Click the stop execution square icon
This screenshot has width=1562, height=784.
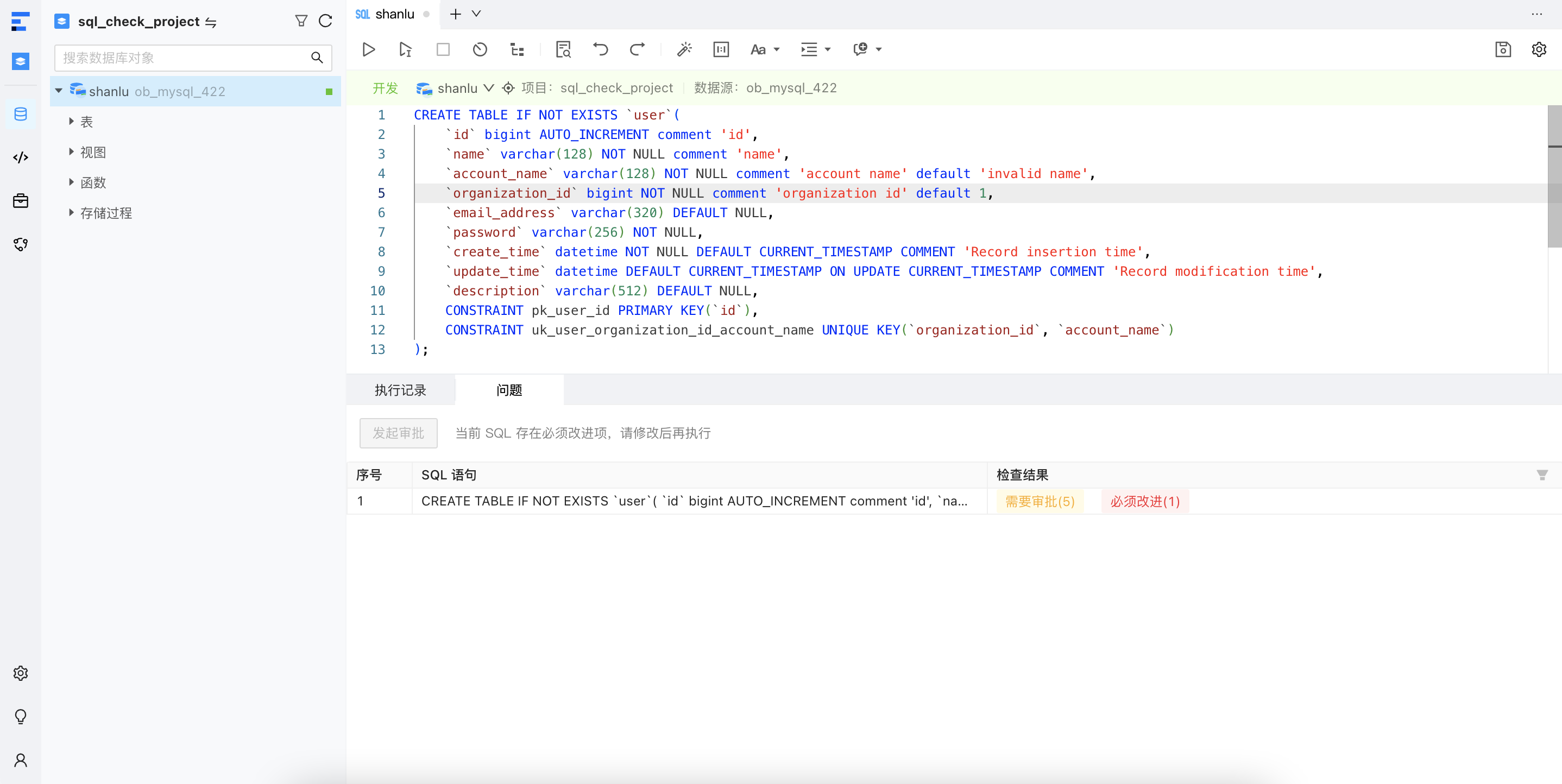pyautogui.click(x=443, y=49)
